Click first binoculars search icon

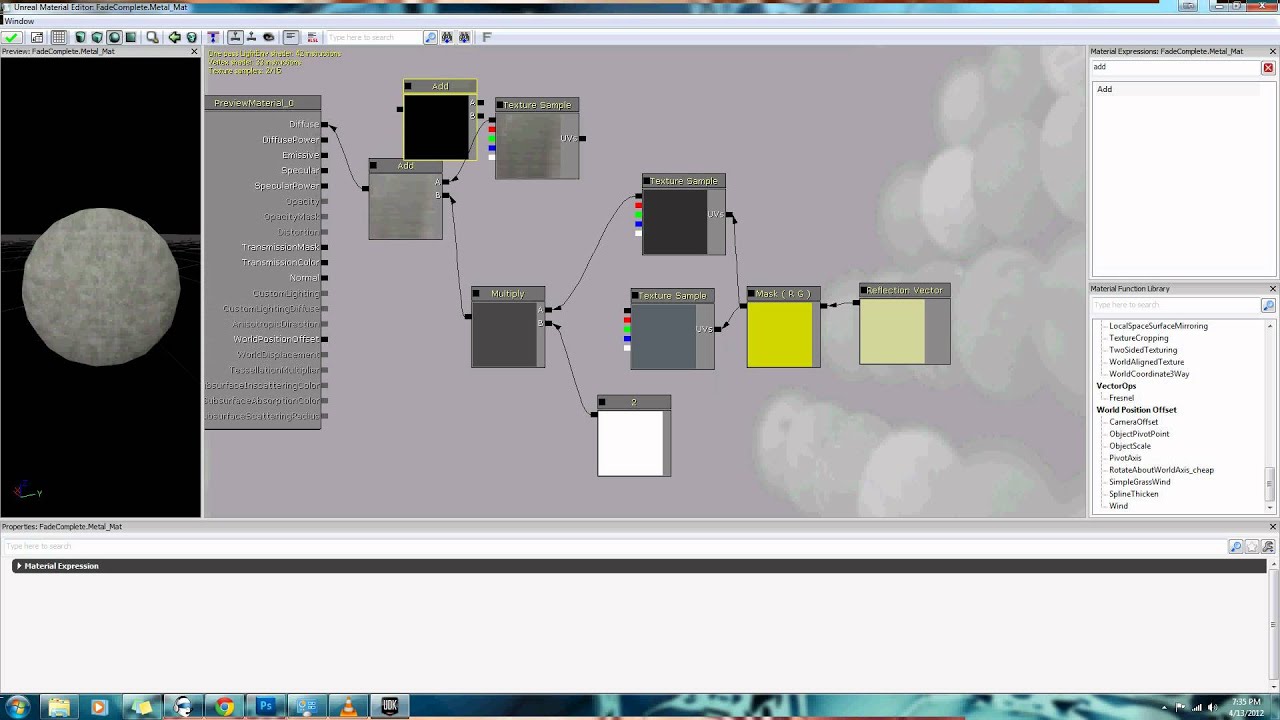447,37
